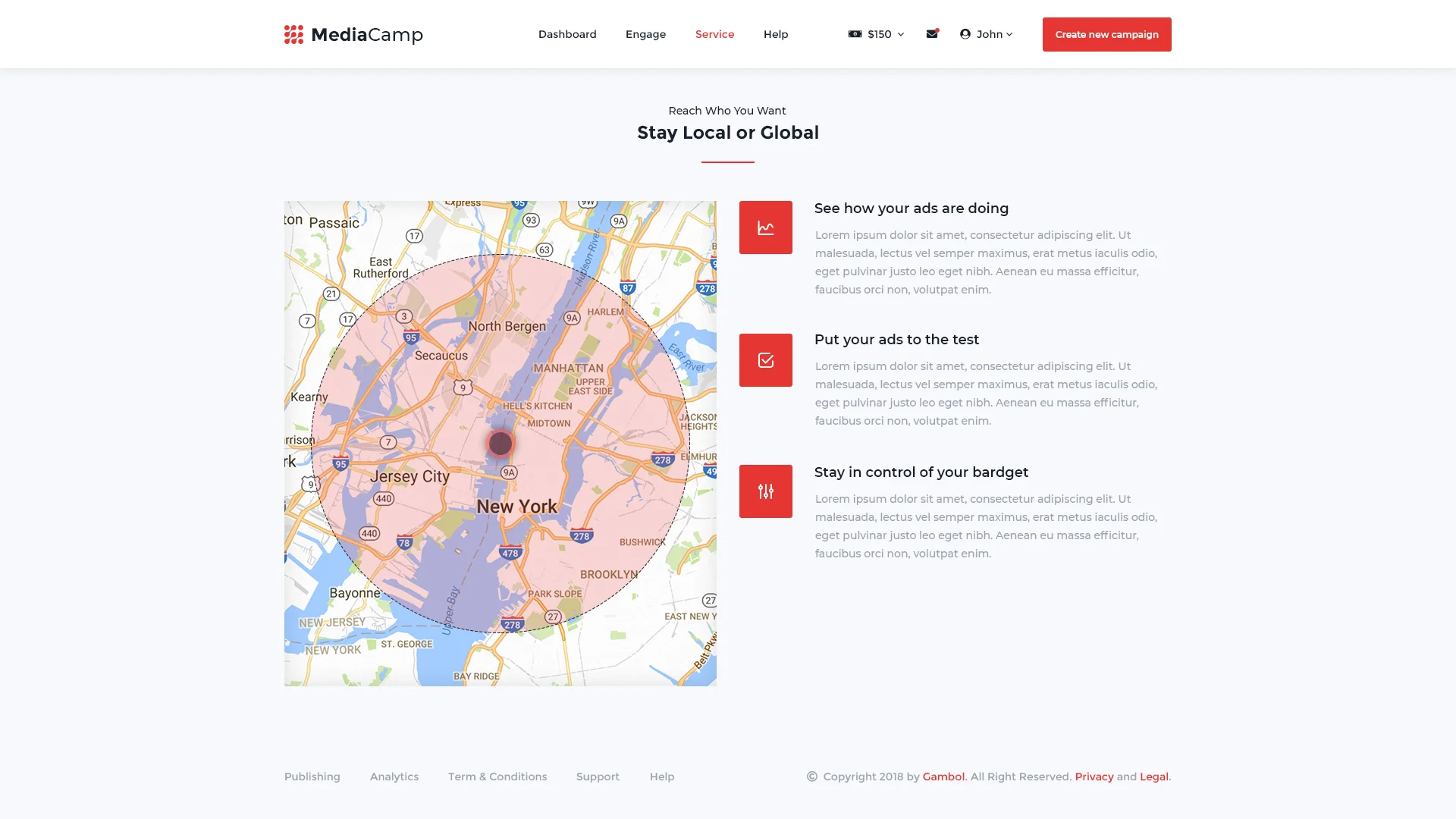Open Term & Conditions footer link
Viewport: 1456px width, 819px height.
[x=497, y=777]
